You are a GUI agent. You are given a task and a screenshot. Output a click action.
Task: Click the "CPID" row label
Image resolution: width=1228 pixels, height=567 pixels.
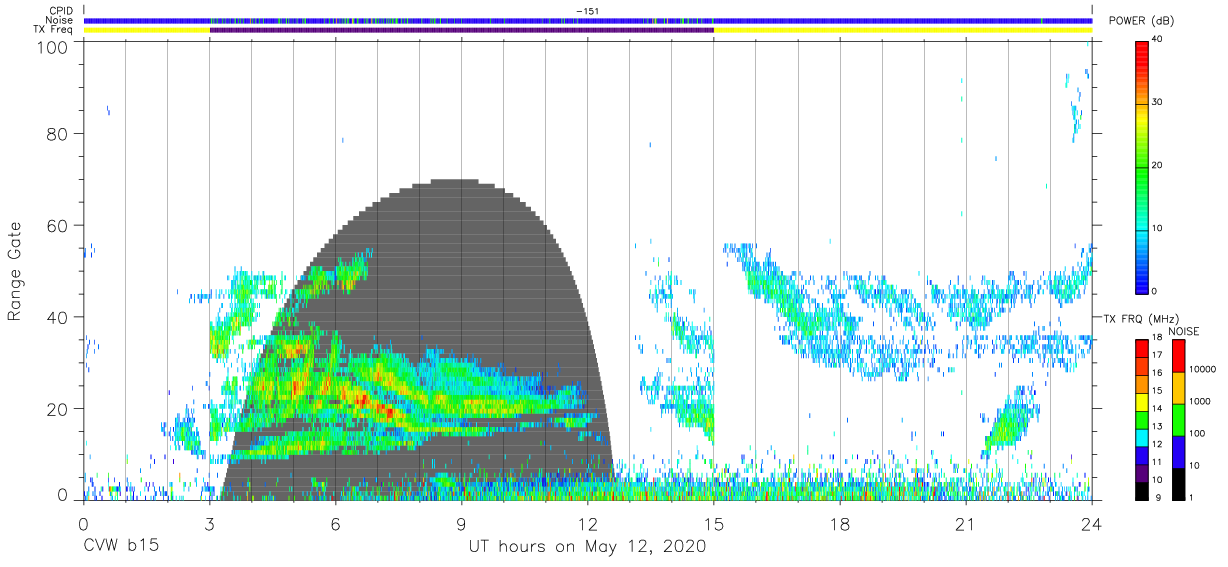click(x=61, y=10)
